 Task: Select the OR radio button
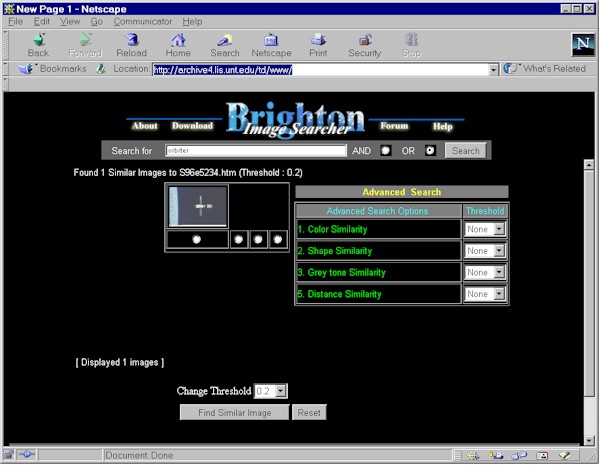pos(430,150)
